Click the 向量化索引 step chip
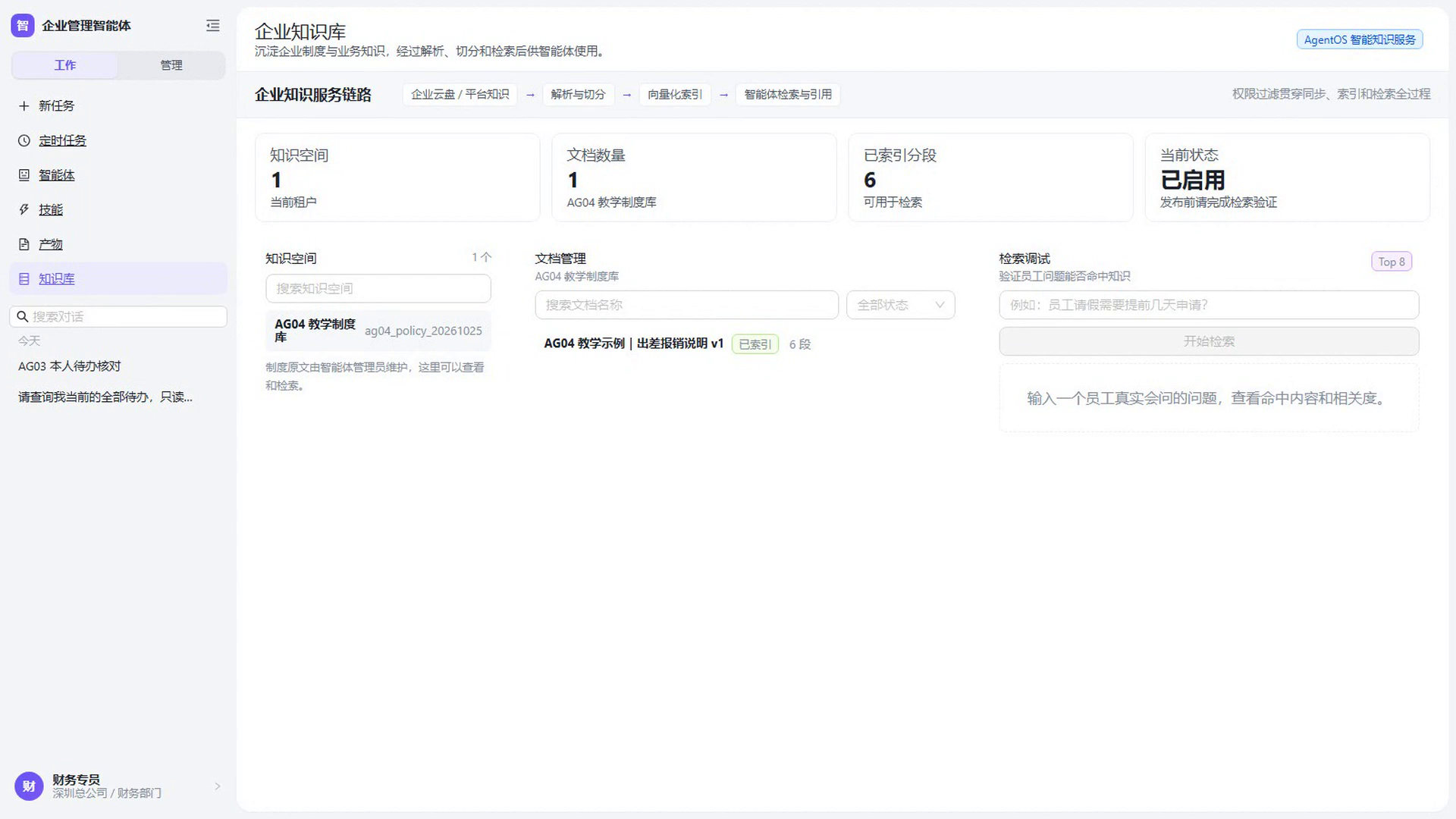The width and height of the screenshot is (1456, 819). (675, 95)
